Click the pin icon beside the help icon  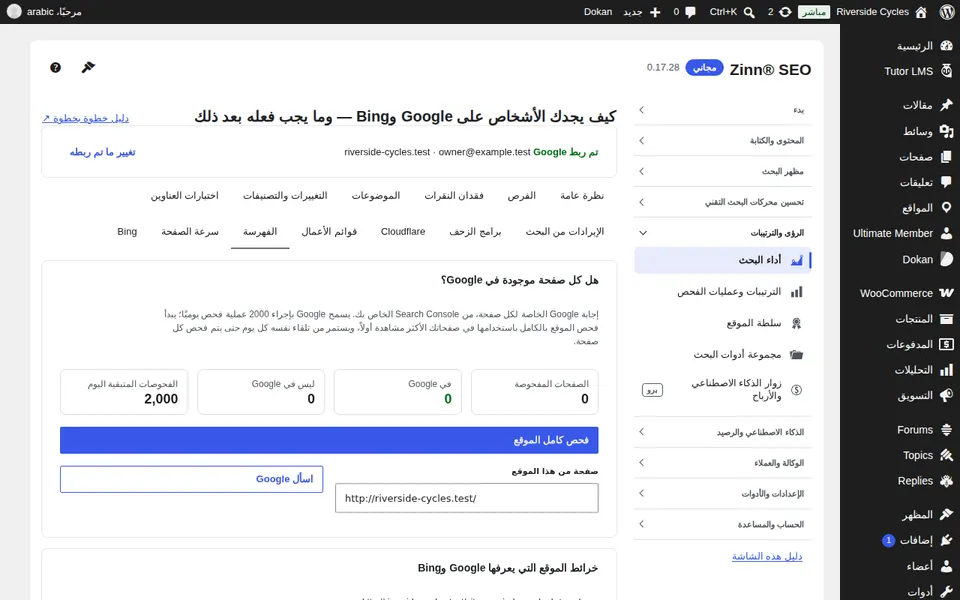(x=88, y=67)
